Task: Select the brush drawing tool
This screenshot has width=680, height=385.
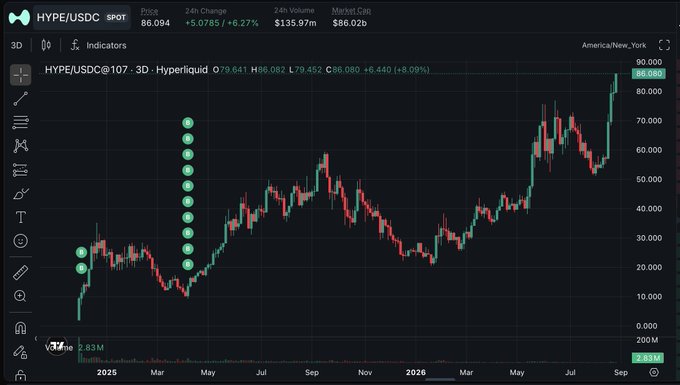Action: point(20,194)
